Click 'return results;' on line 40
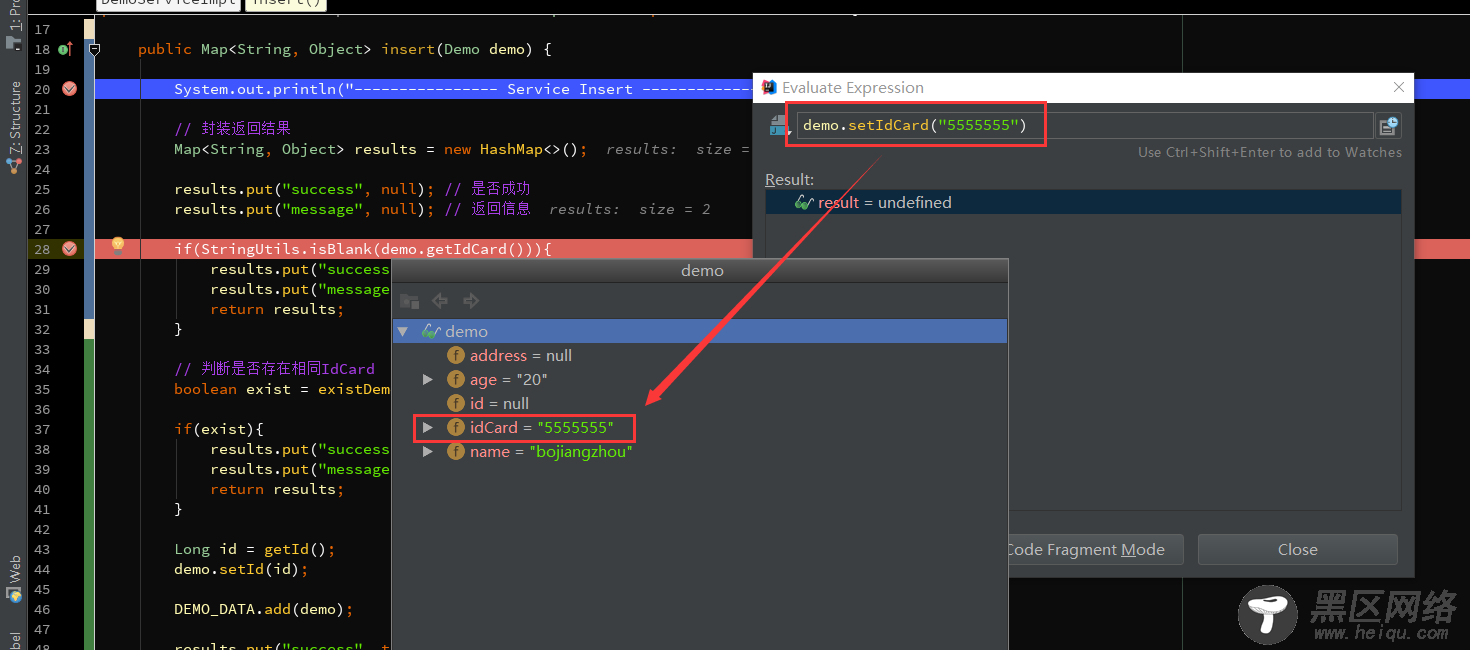This screenshot has height=650, width=1470. 277,489
